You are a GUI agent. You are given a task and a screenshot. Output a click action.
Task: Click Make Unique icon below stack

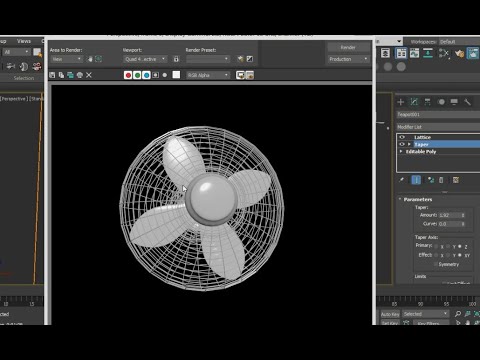point(431,180)
